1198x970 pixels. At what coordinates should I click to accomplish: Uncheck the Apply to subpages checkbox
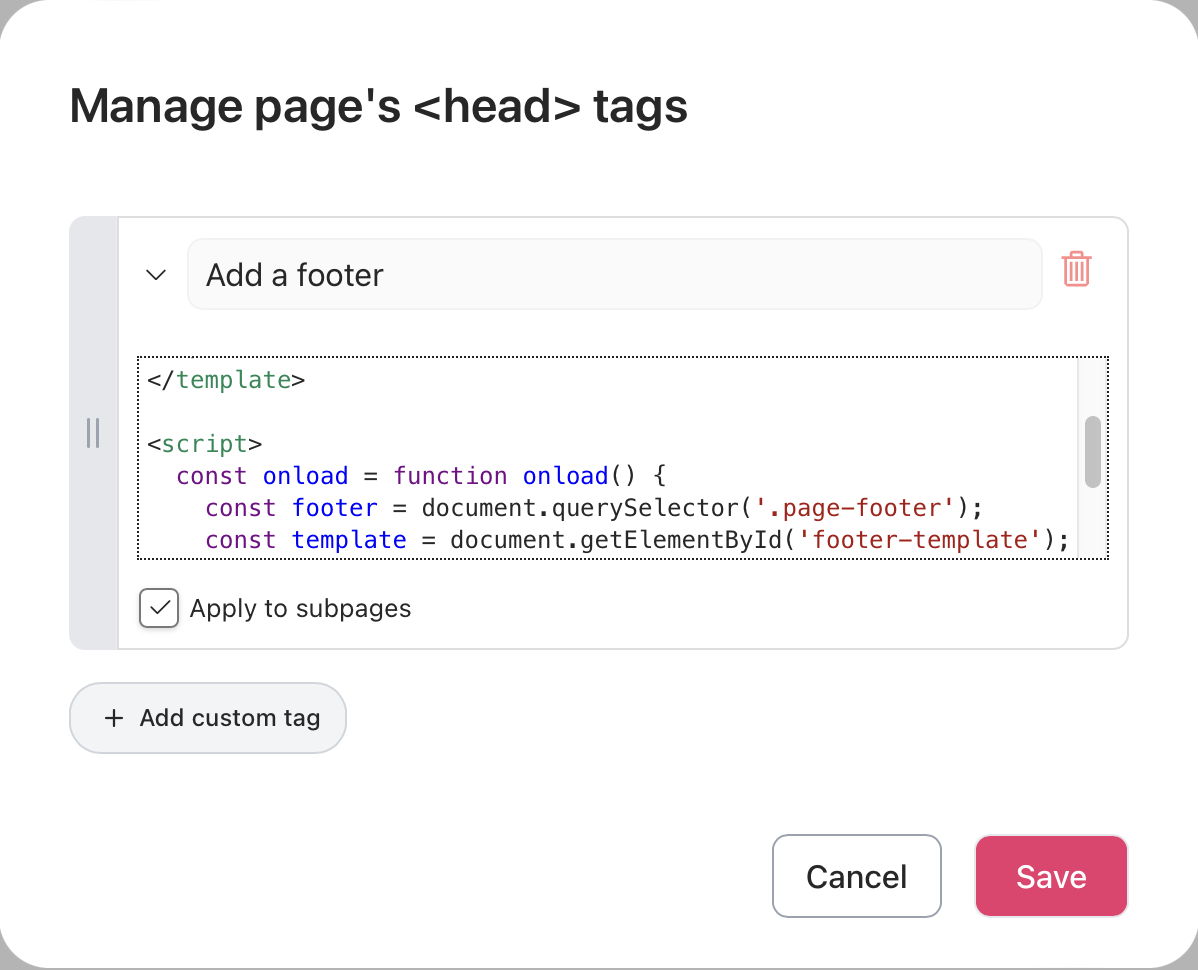[159, 608]
